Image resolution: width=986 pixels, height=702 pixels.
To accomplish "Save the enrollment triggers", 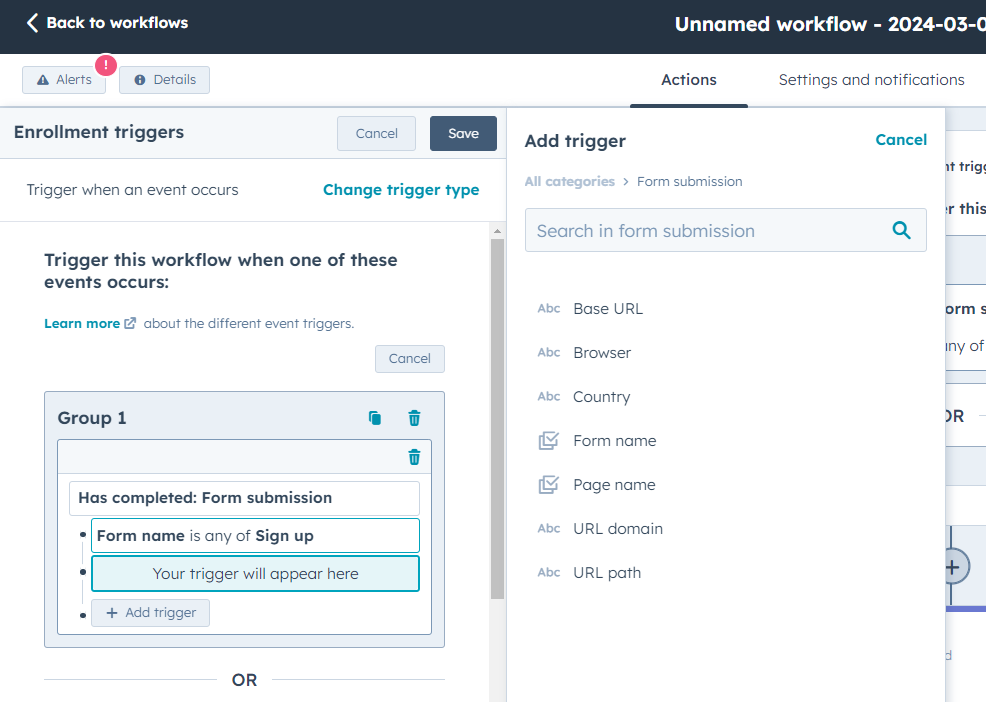I will pos(463,133).
